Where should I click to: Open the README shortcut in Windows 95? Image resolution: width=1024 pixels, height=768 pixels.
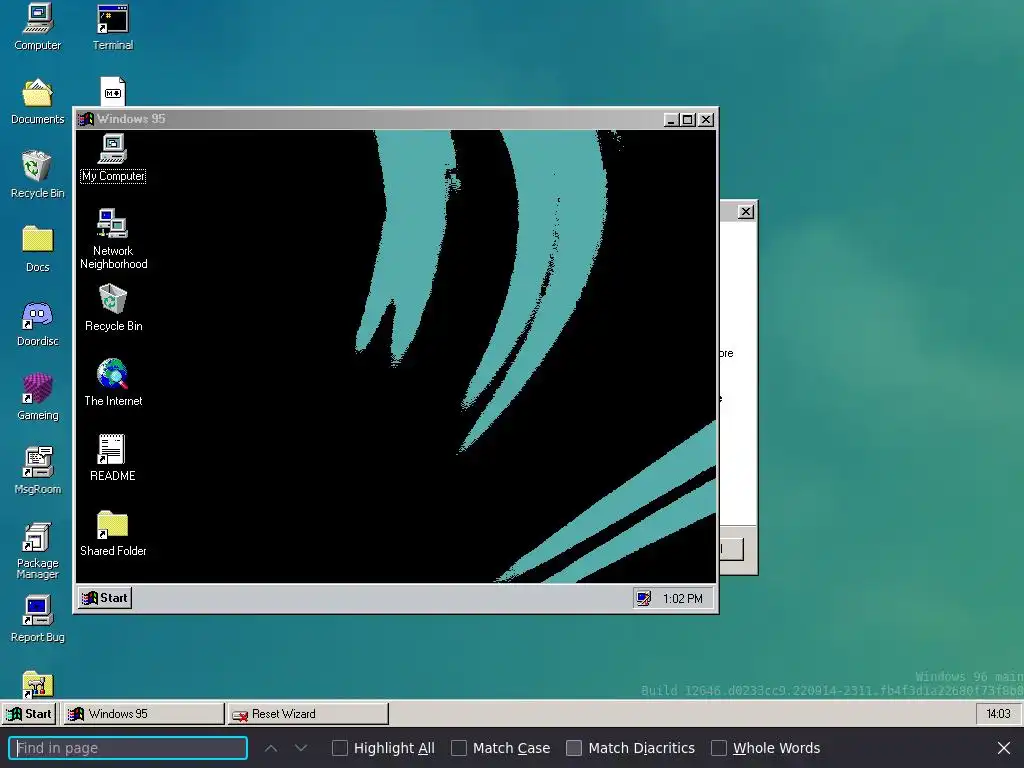click(x=112, y=458)
